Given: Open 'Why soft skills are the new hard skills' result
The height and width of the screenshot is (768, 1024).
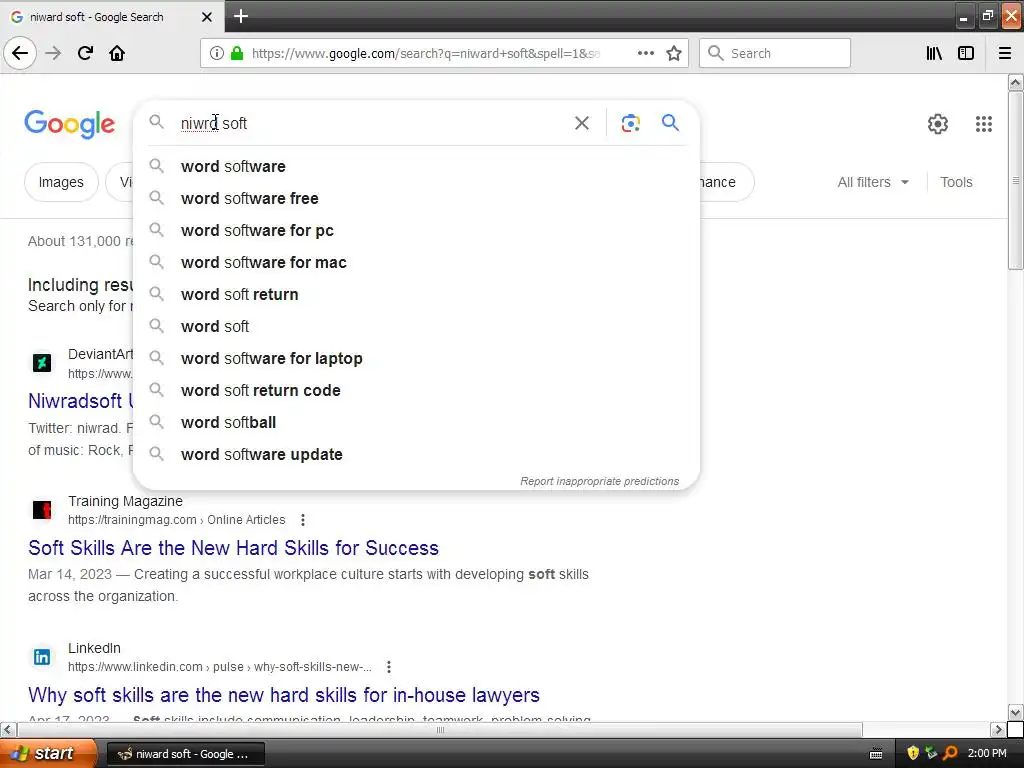Looking at the screenshot, I should pos(283,695).
